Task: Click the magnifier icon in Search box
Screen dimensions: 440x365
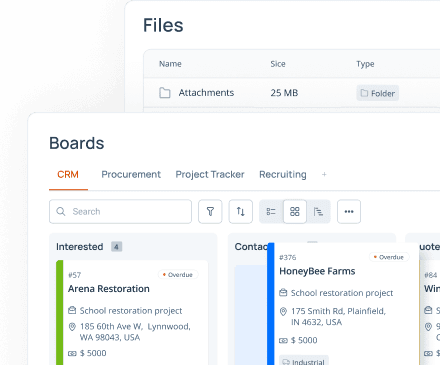Action: click(x=61, y=211)
